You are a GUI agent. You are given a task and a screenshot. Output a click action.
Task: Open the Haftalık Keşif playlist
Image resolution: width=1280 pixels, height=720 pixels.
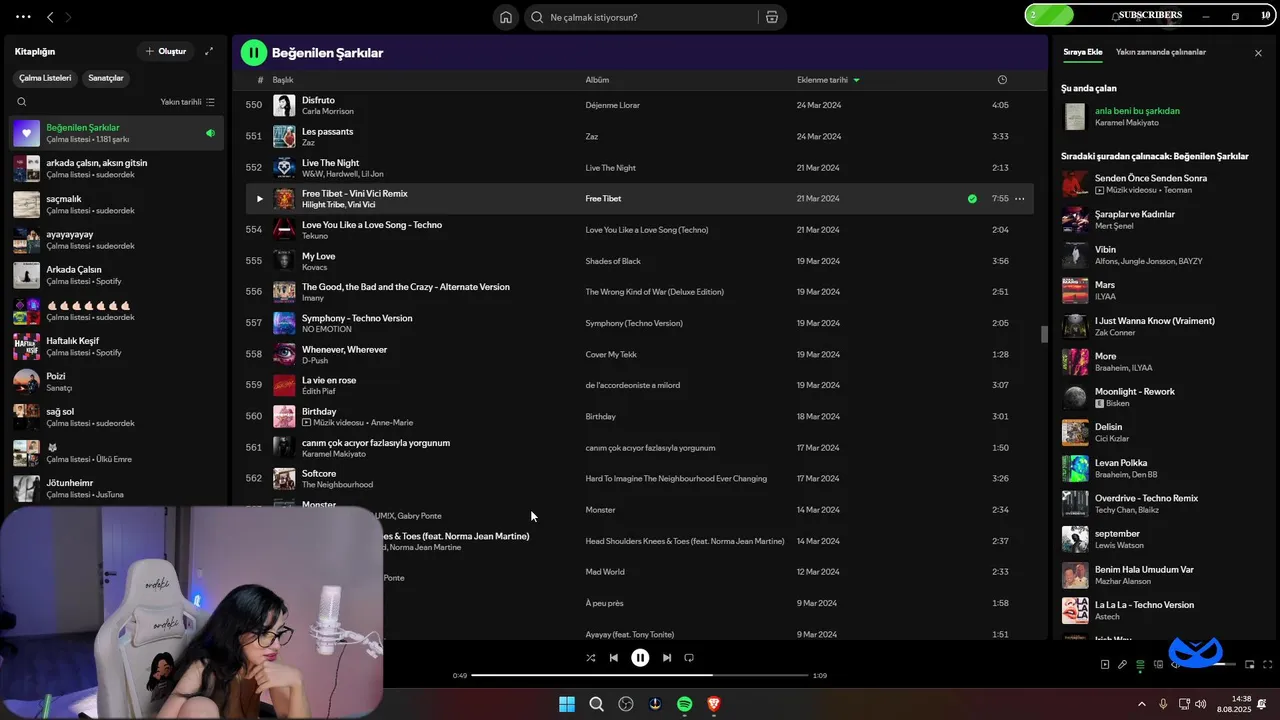tap(117, 346)
